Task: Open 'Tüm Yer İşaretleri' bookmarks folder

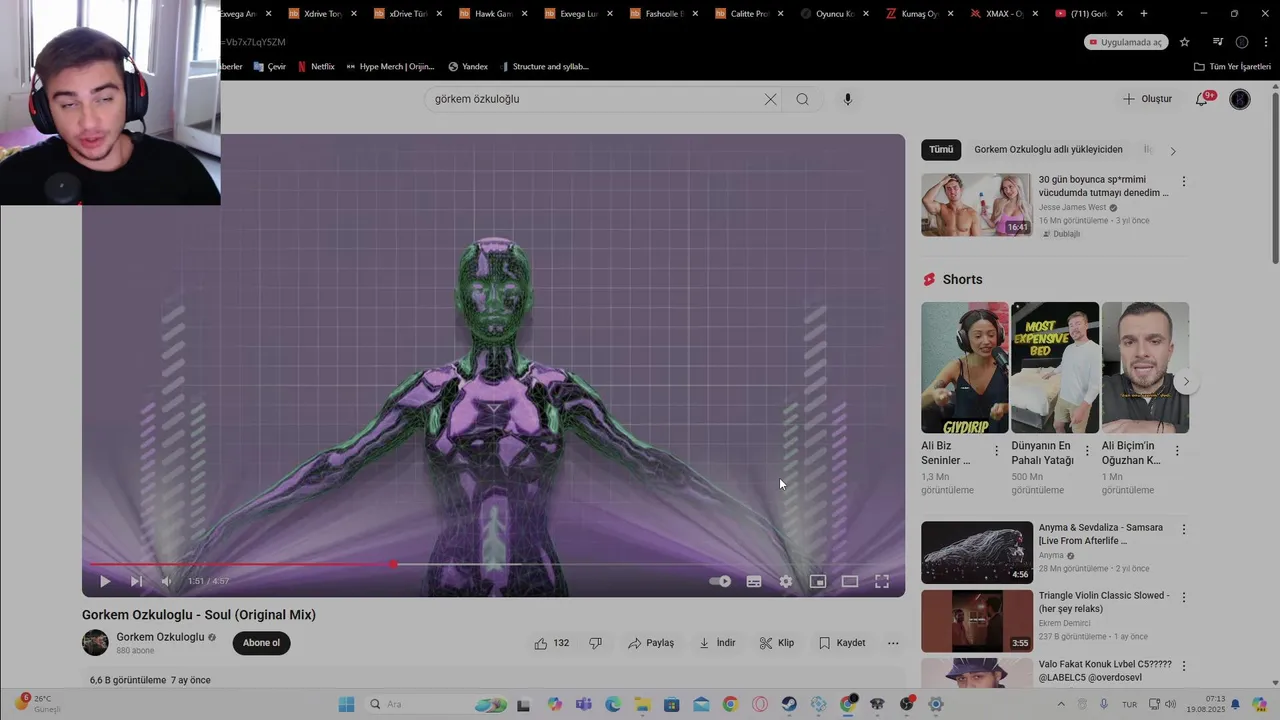Action: coord(1234,67)
